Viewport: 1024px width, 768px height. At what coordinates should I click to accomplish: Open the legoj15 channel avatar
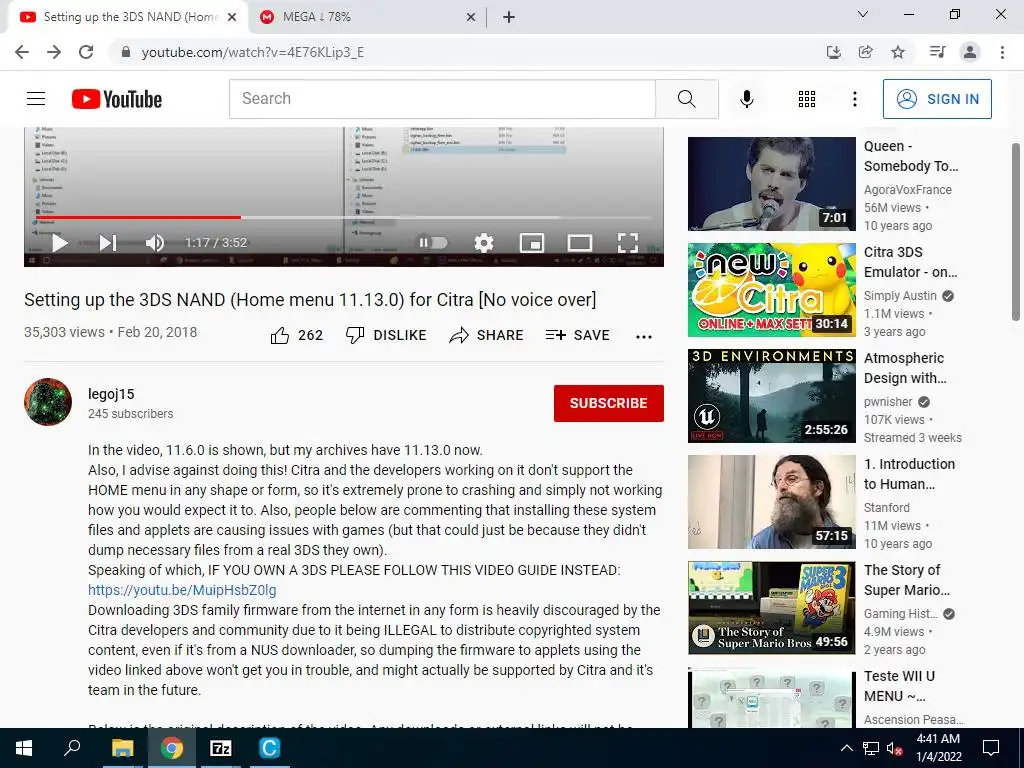click(x=48, y=402)
